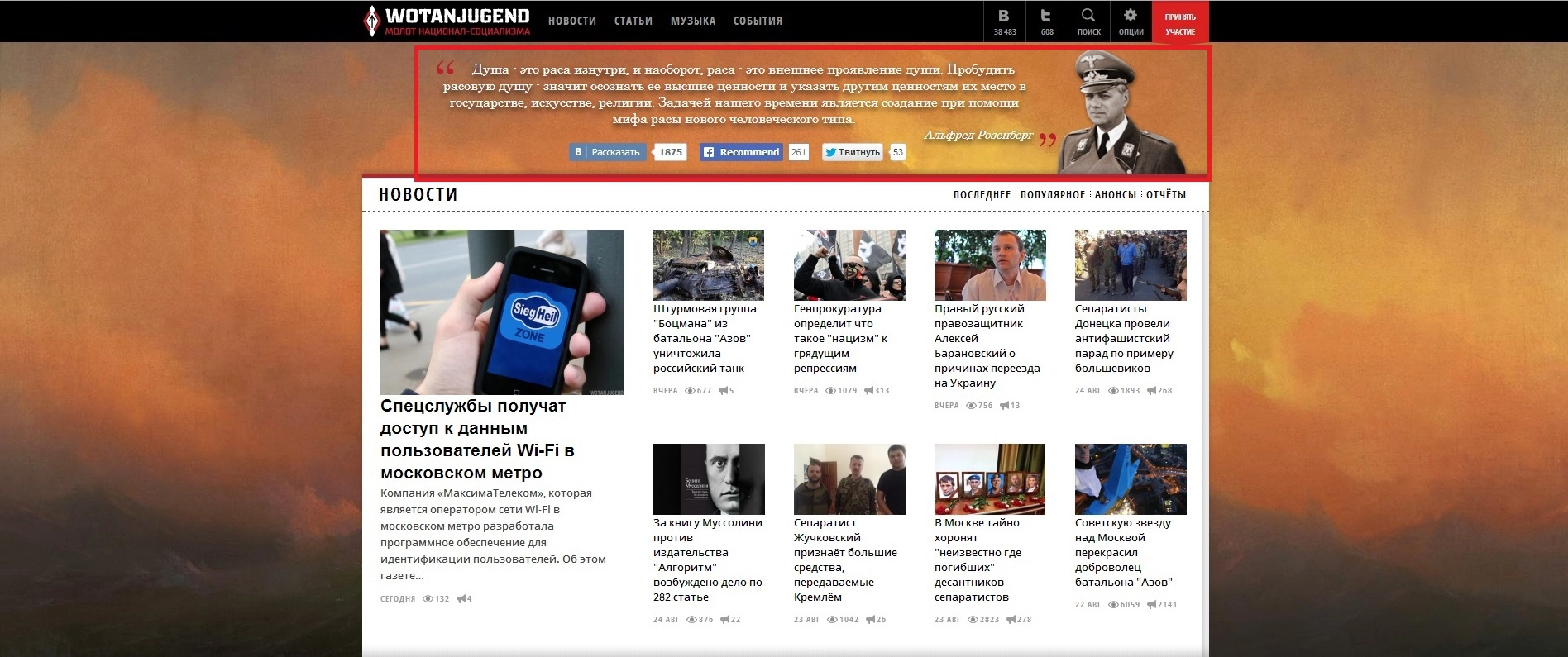This screenshot has height=657, width=1568.
Task: Open the Опции gear icon
Action: point(1131,17)
